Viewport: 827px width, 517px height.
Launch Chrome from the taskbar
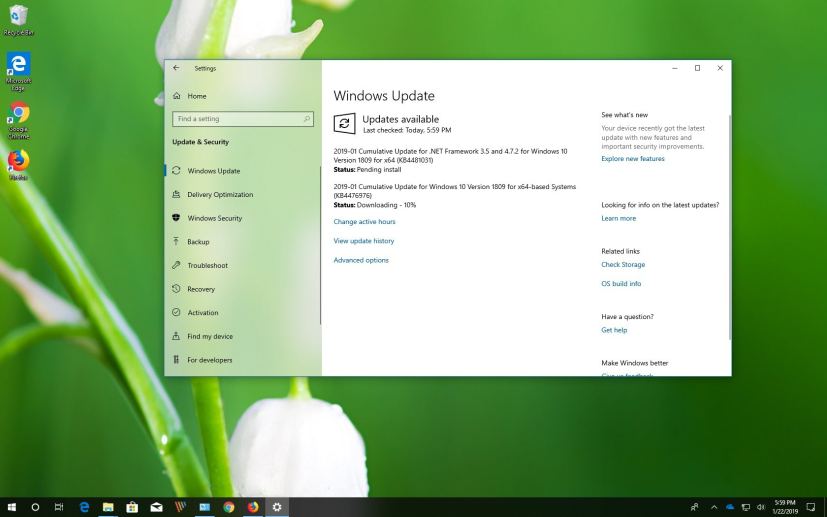pos(228,507)
